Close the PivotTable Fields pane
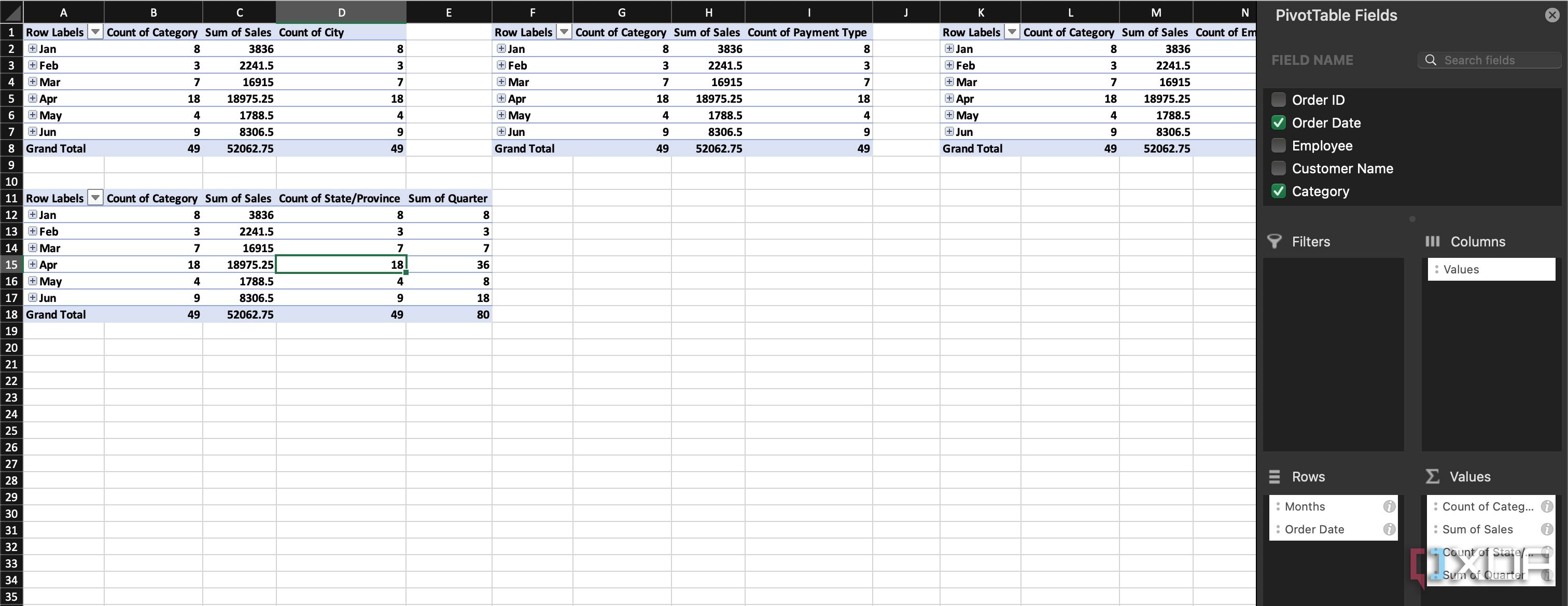The image size is (1568, 606). [x=1552, y=15]
